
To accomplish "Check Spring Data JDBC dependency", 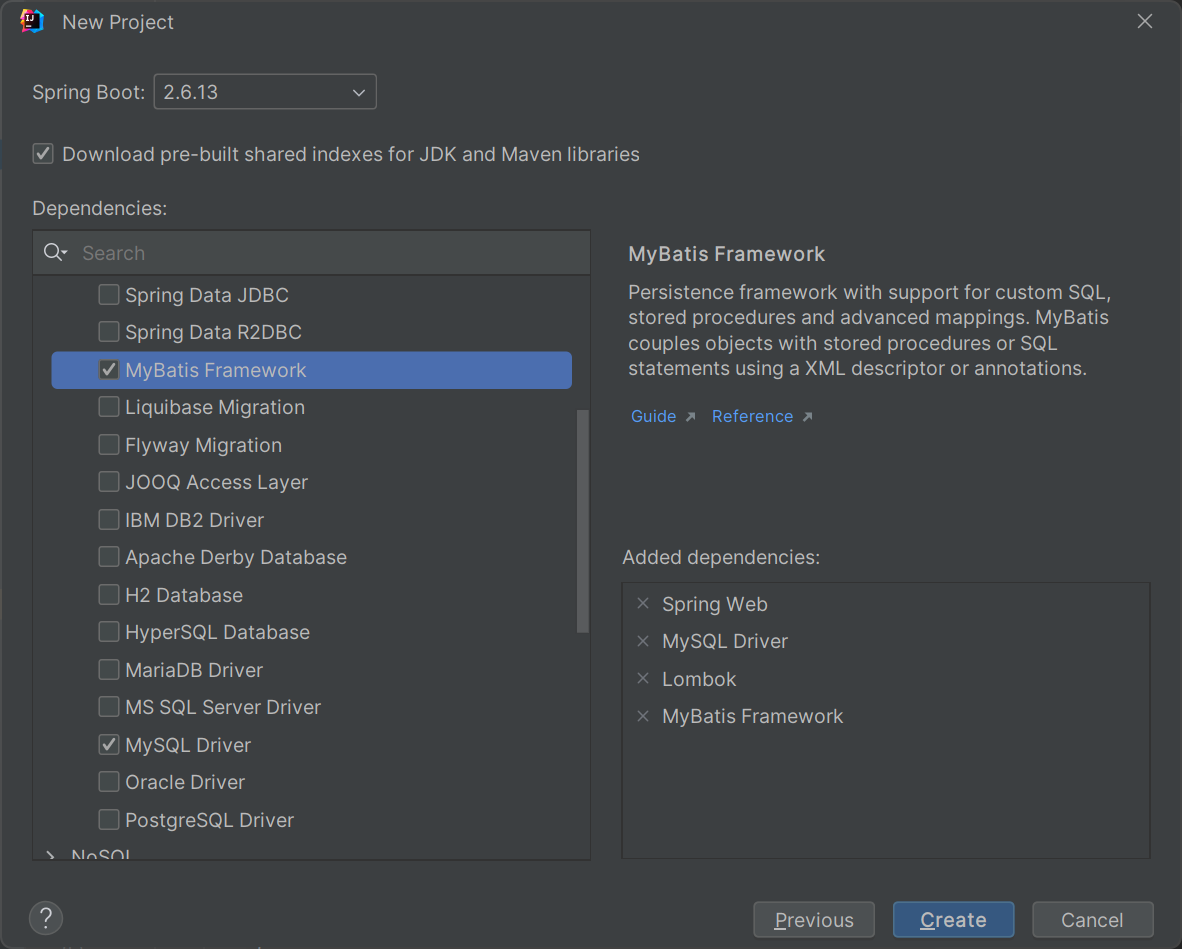I will pos(109,295).
